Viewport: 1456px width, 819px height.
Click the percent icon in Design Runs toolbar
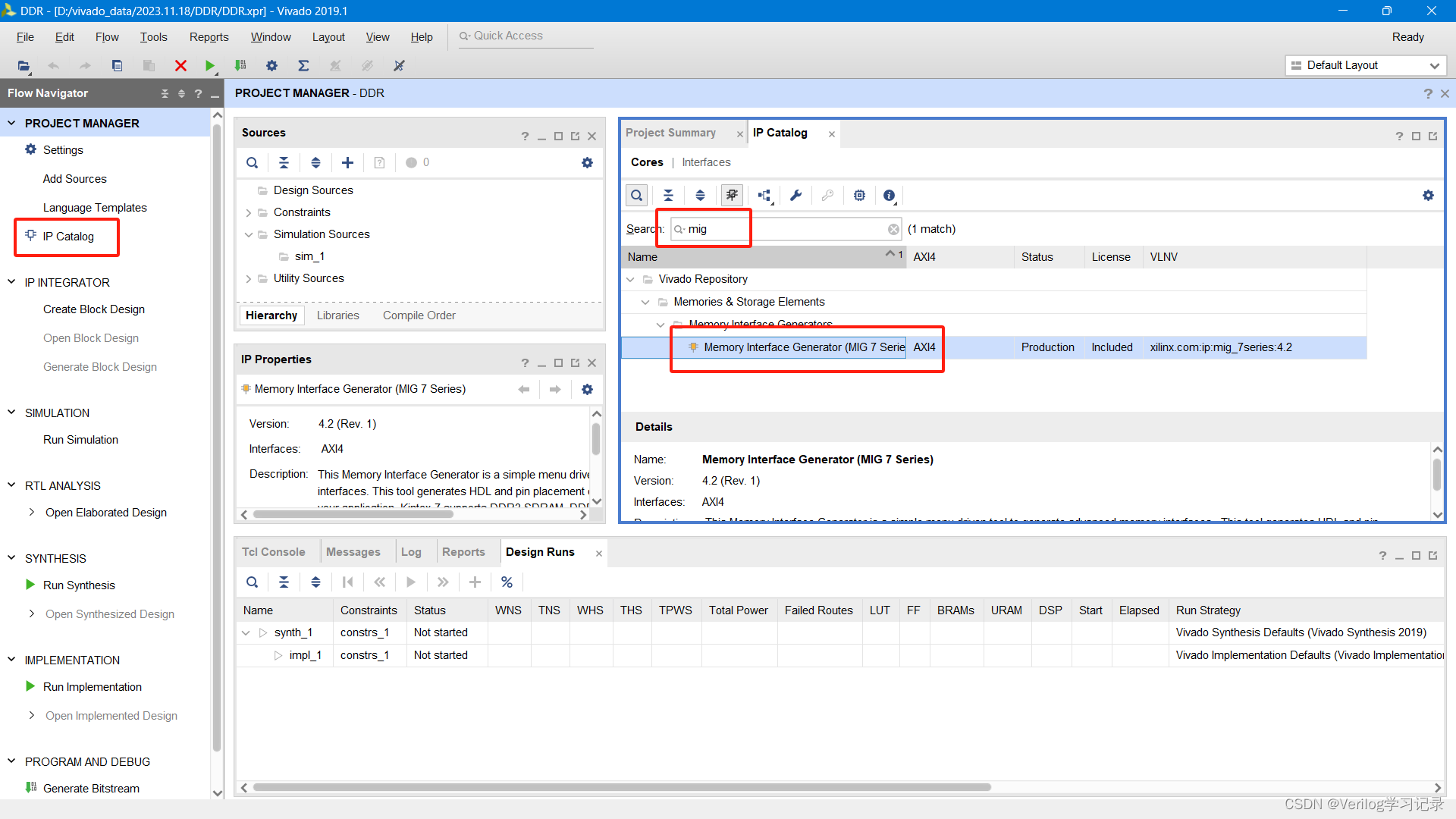point(507,582)
